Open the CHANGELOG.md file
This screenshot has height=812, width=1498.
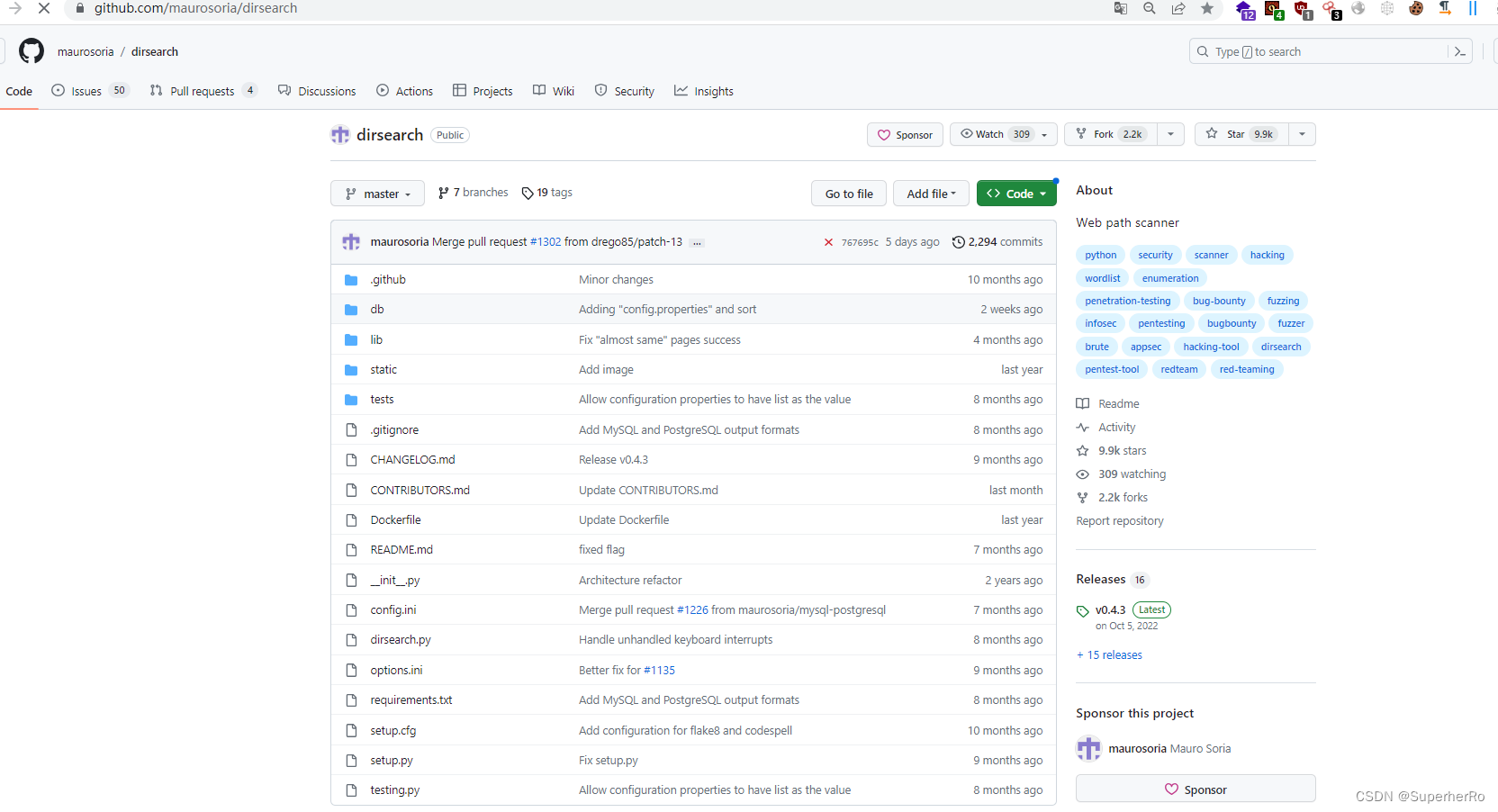click(x=412, y=460)
